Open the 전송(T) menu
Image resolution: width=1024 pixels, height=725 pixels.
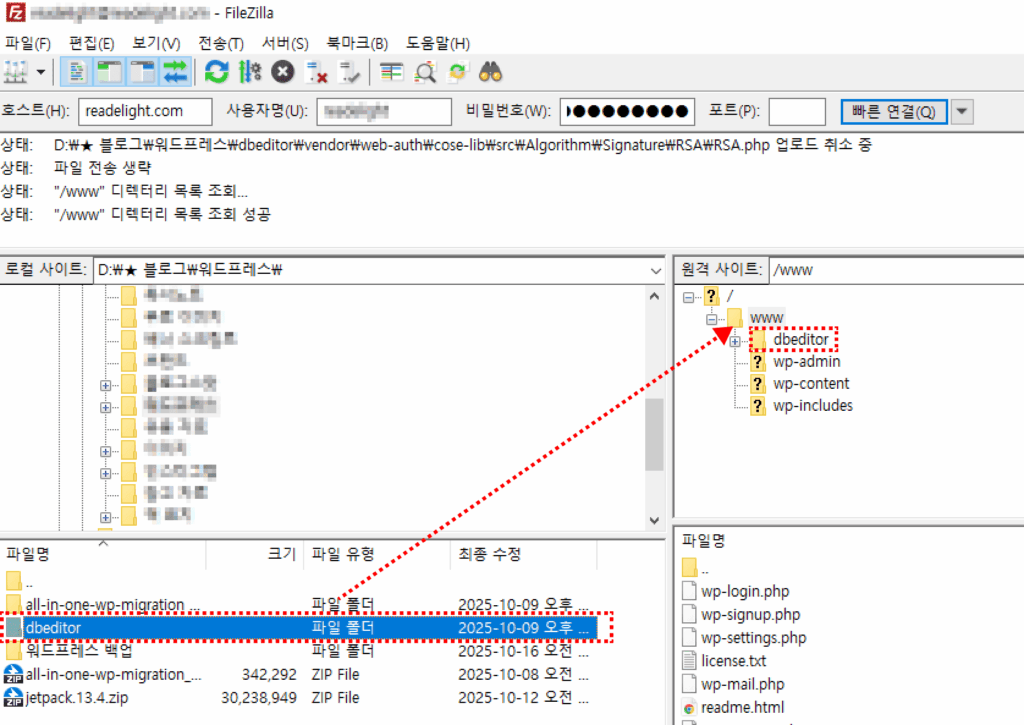tap(220, 43)
